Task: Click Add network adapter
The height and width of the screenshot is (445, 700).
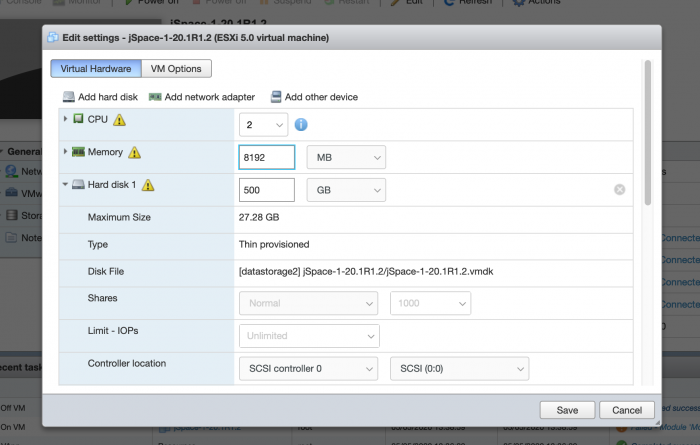Action: click(202, 97)
